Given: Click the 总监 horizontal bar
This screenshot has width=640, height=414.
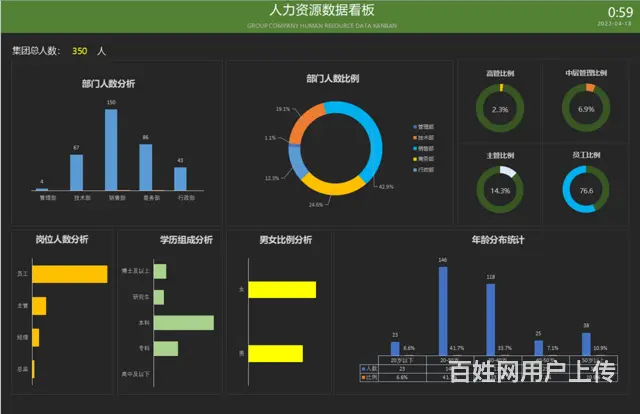Looking at the screenshot, I should tap(33, 369).
